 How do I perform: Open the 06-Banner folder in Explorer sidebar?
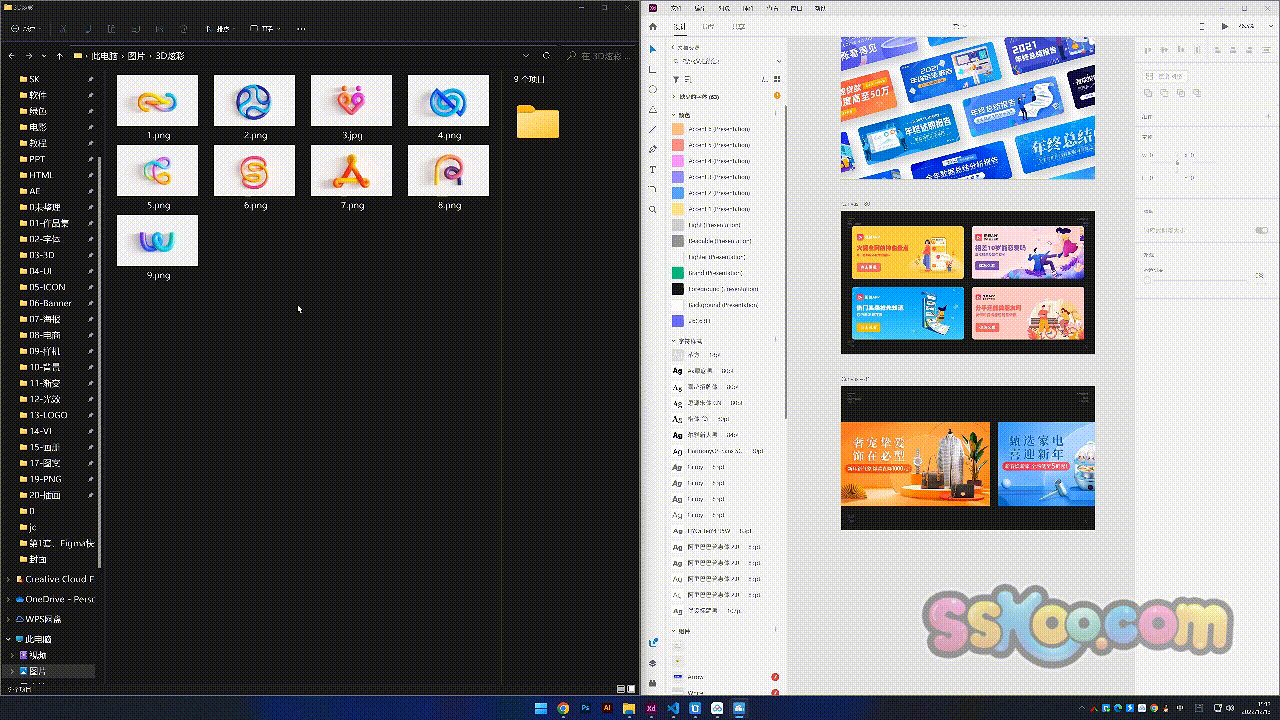[50, 303]
